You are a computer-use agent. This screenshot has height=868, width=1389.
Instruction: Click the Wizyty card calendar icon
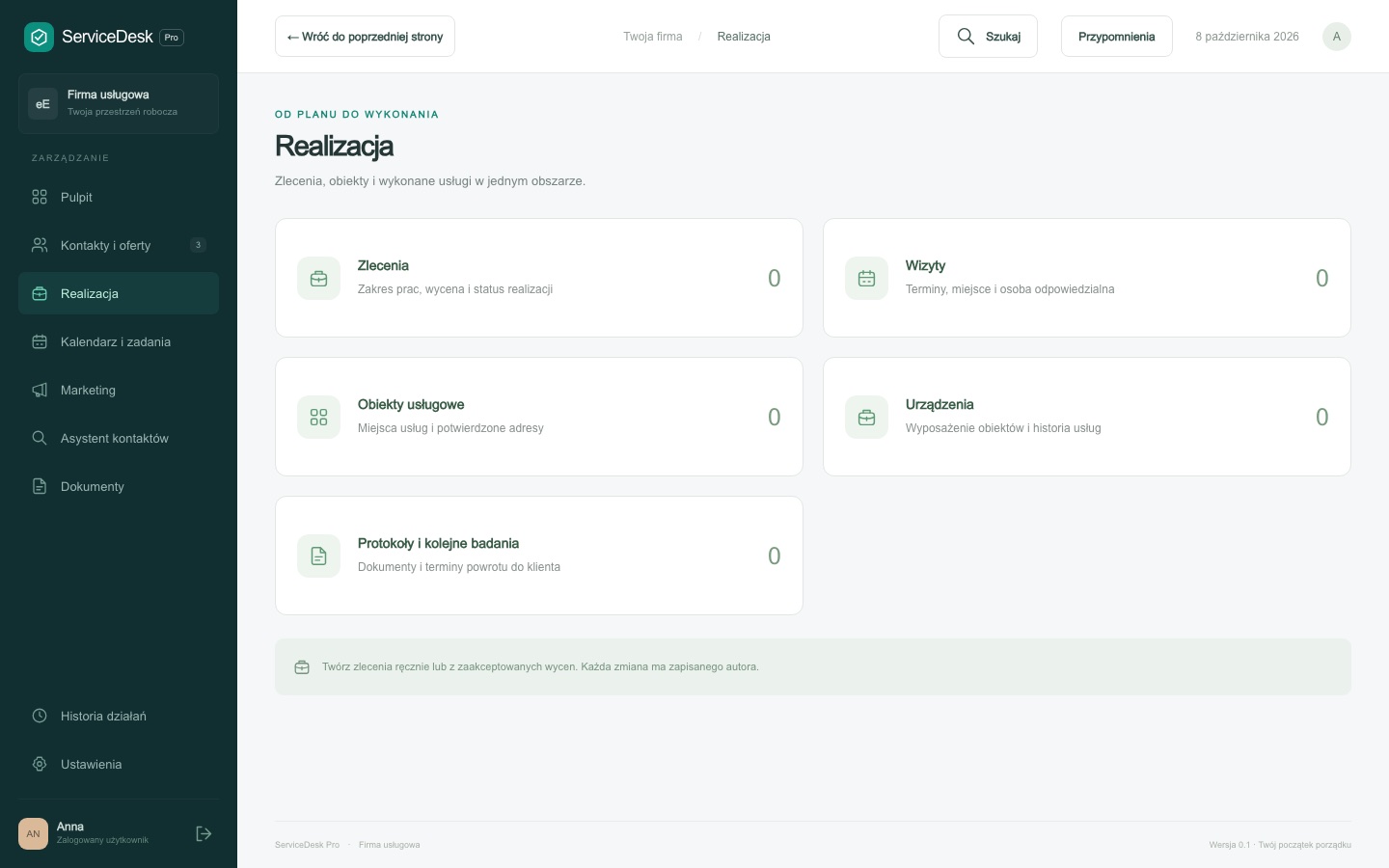point(866,278)
